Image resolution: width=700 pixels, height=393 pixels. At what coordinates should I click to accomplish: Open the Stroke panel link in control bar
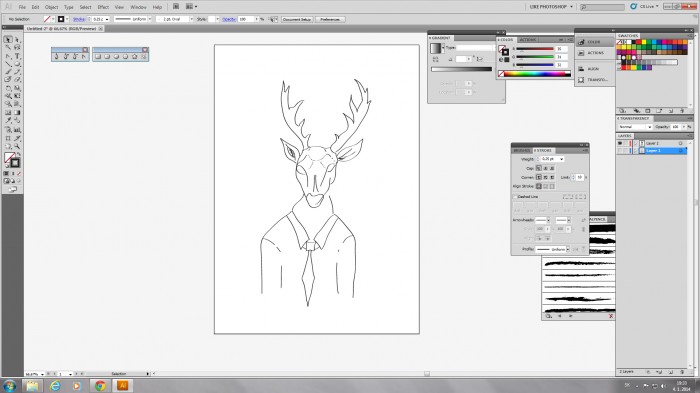tap(79, 19)
